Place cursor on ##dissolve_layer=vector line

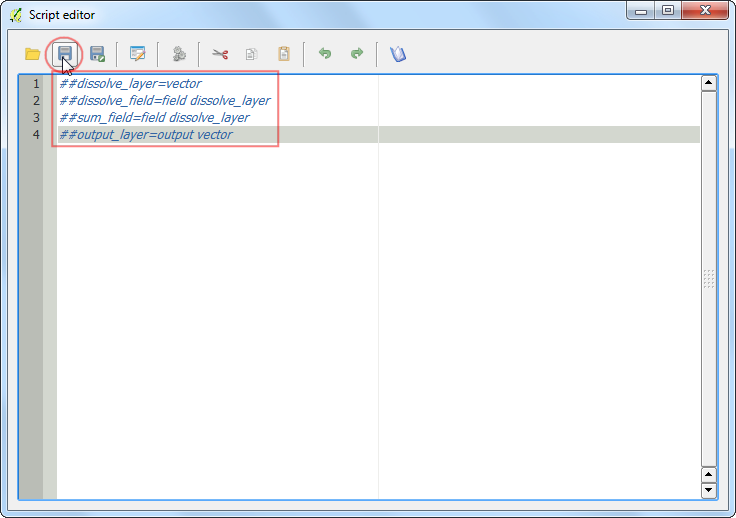130,84
